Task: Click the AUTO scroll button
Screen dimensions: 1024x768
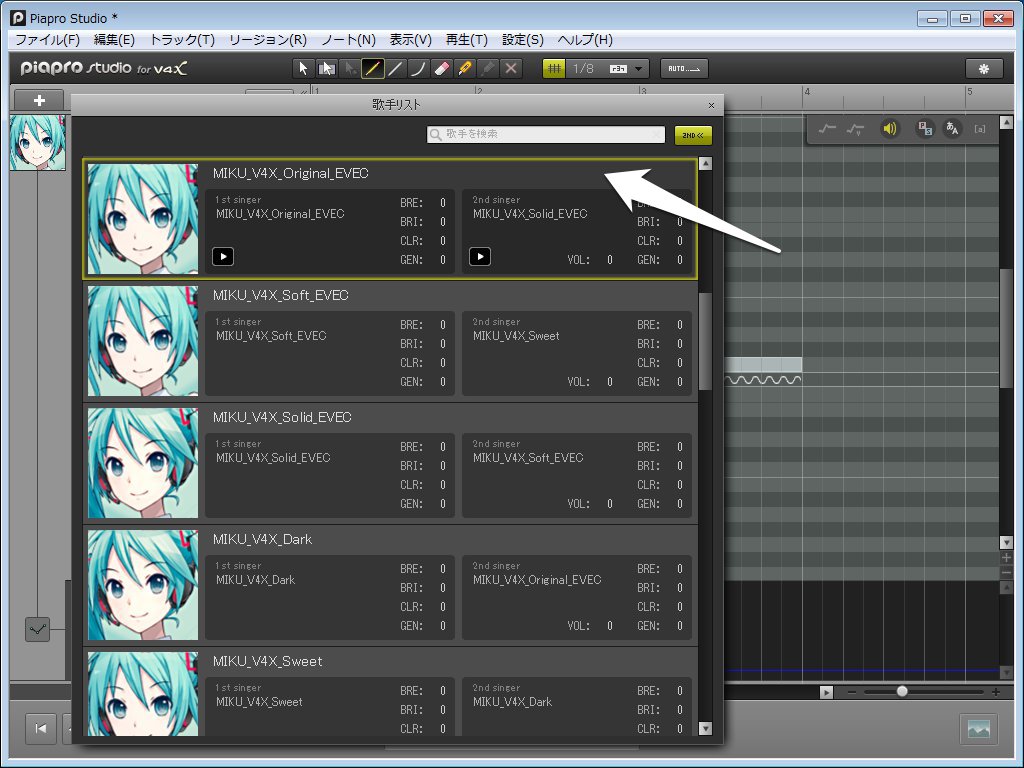Action: (x=684, y=69)
